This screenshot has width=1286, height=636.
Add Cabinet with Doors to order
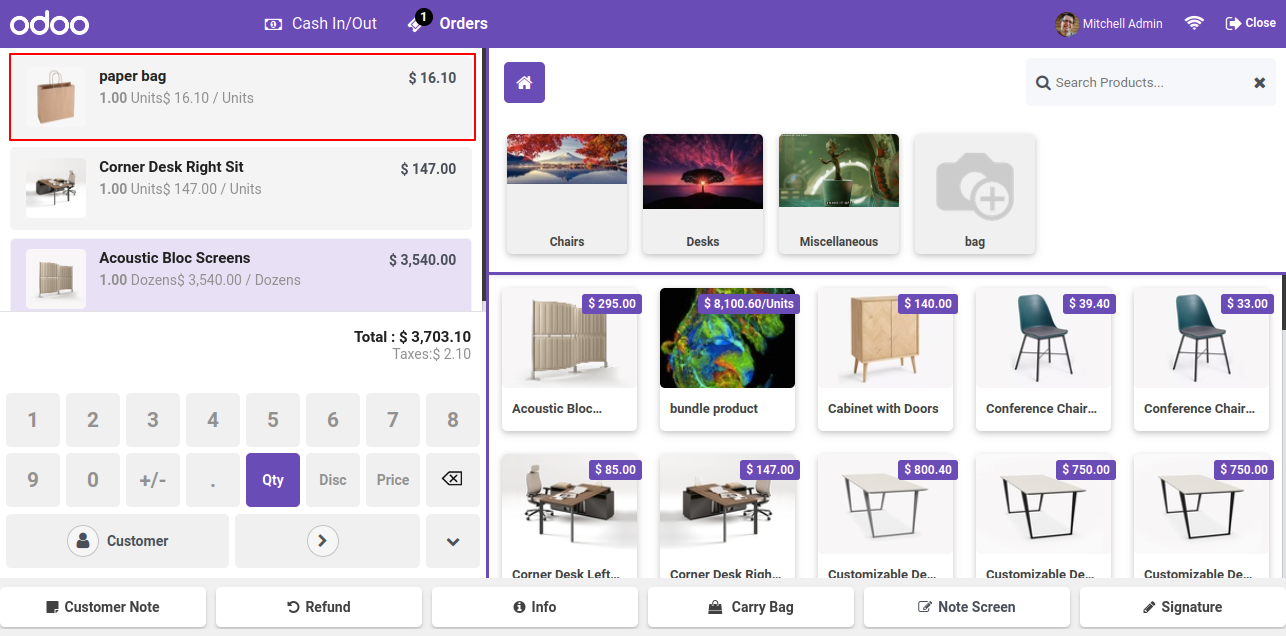click(x=885, y=360)
